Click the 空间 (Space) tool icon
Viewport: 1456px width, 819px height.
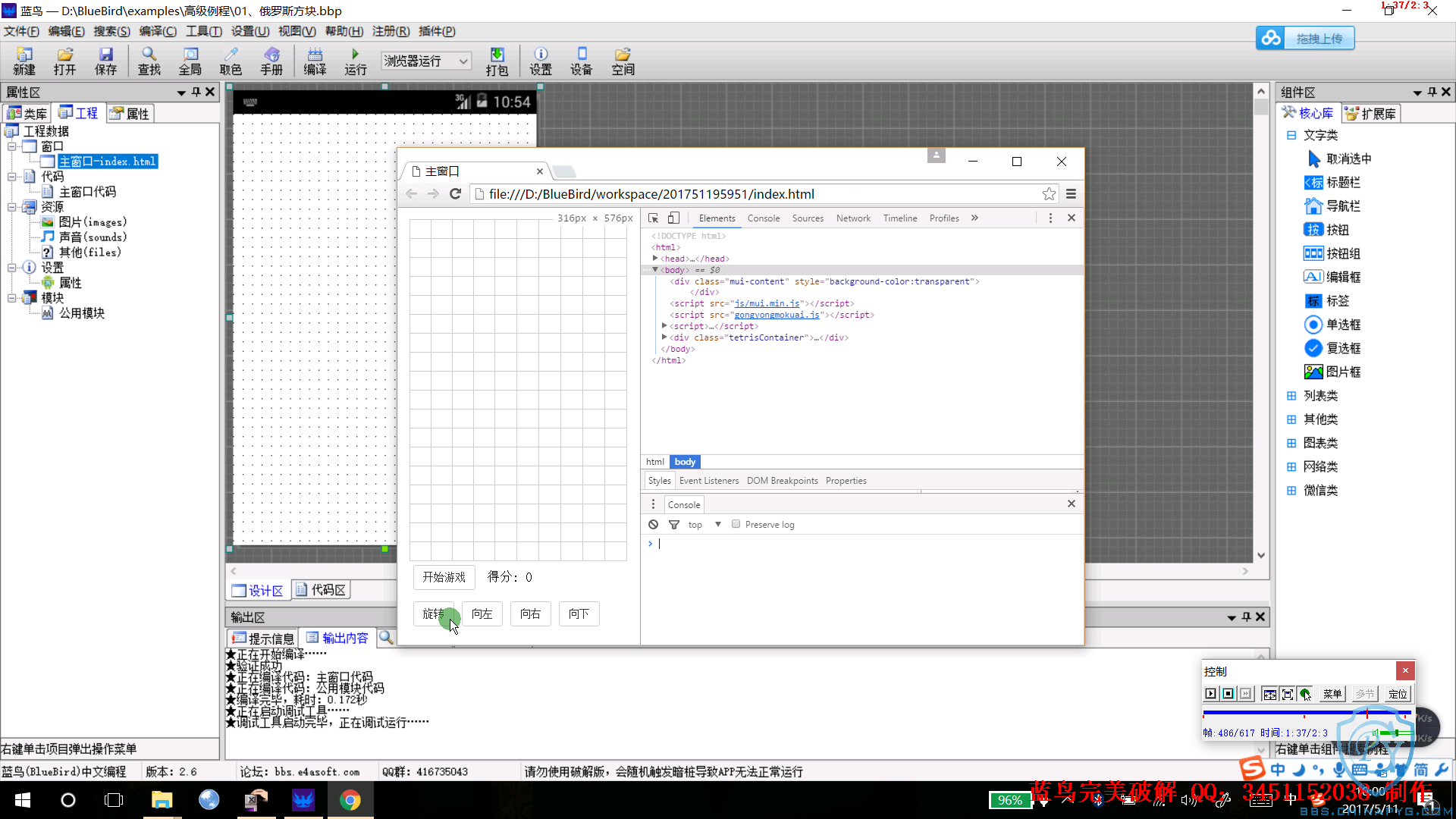point(622,55)
